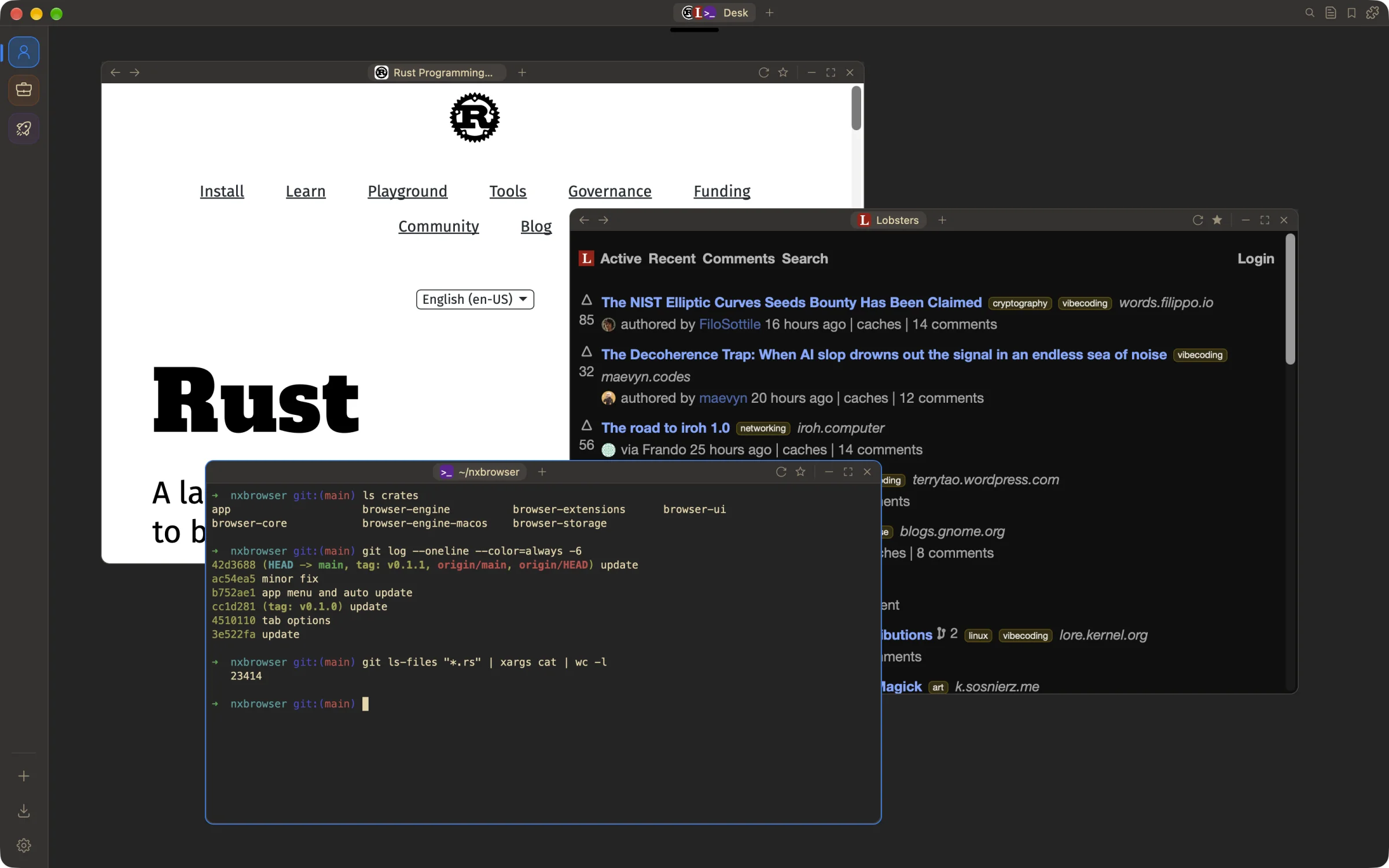Open downloads from the left sidebar
The width and height of the screenshot is (1389, 868).
(x=24, y=811)
